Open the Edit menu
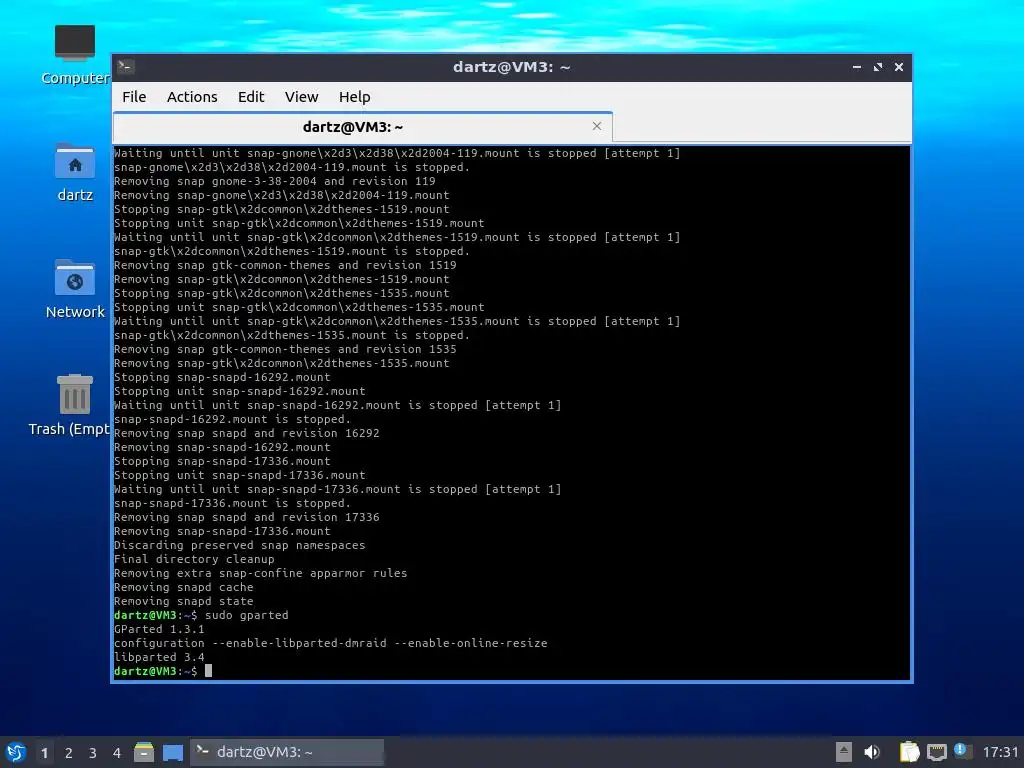Screen dimensions: 1024x768 (251, 97)
